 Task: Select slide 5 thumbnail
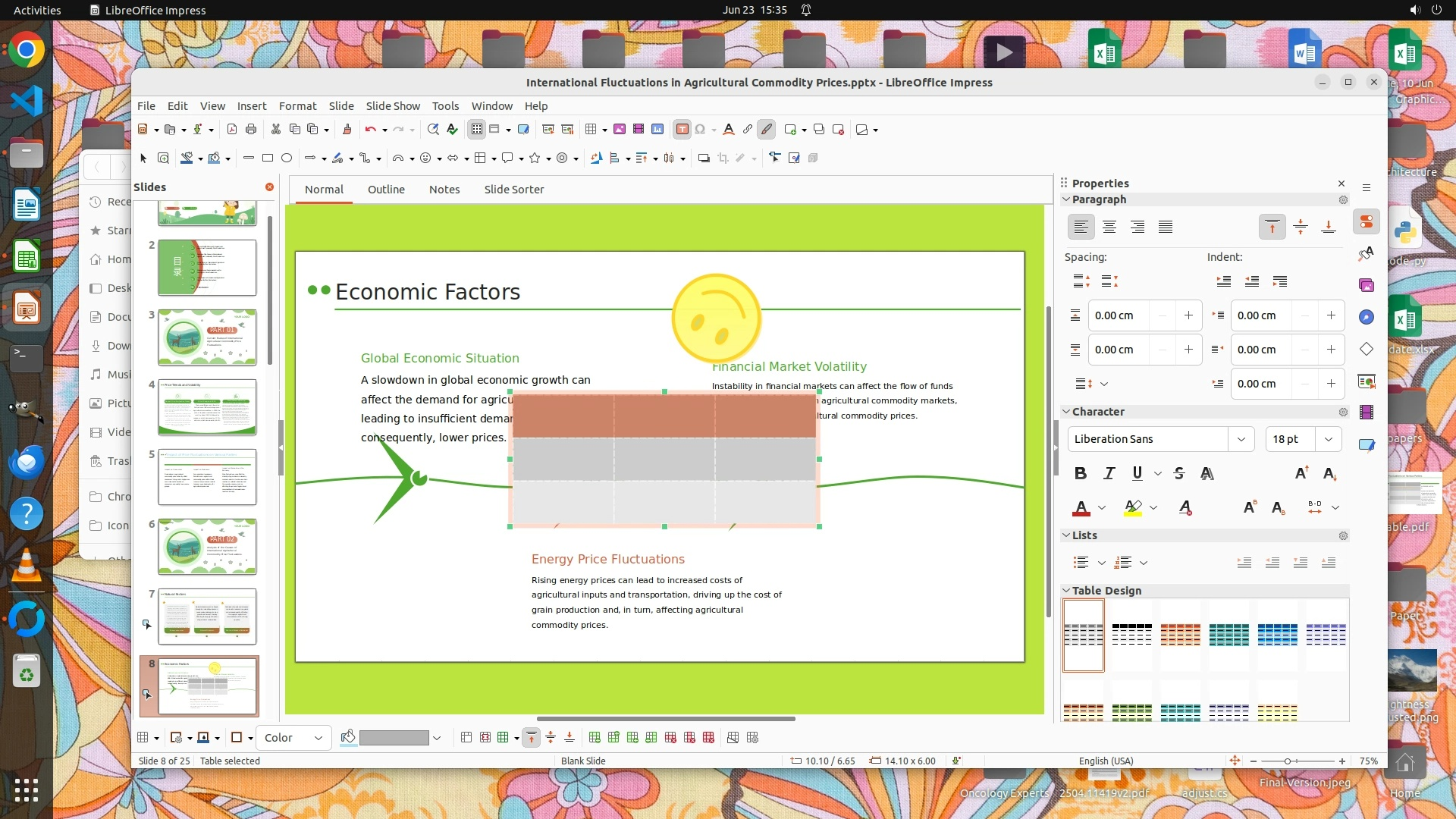(x=207, y=476)
